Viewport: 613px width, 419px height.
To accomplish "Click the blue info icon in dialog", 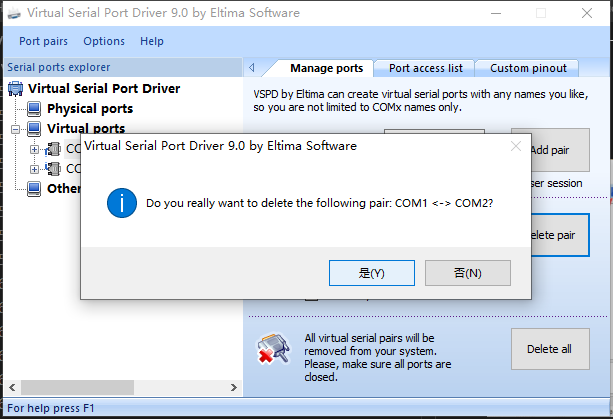I will (x=122, y=203).
